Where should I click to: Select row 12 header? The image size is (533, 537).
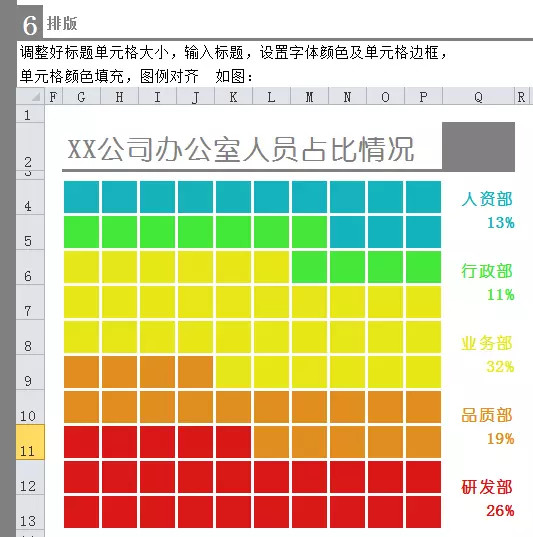[x=30, y=477]
